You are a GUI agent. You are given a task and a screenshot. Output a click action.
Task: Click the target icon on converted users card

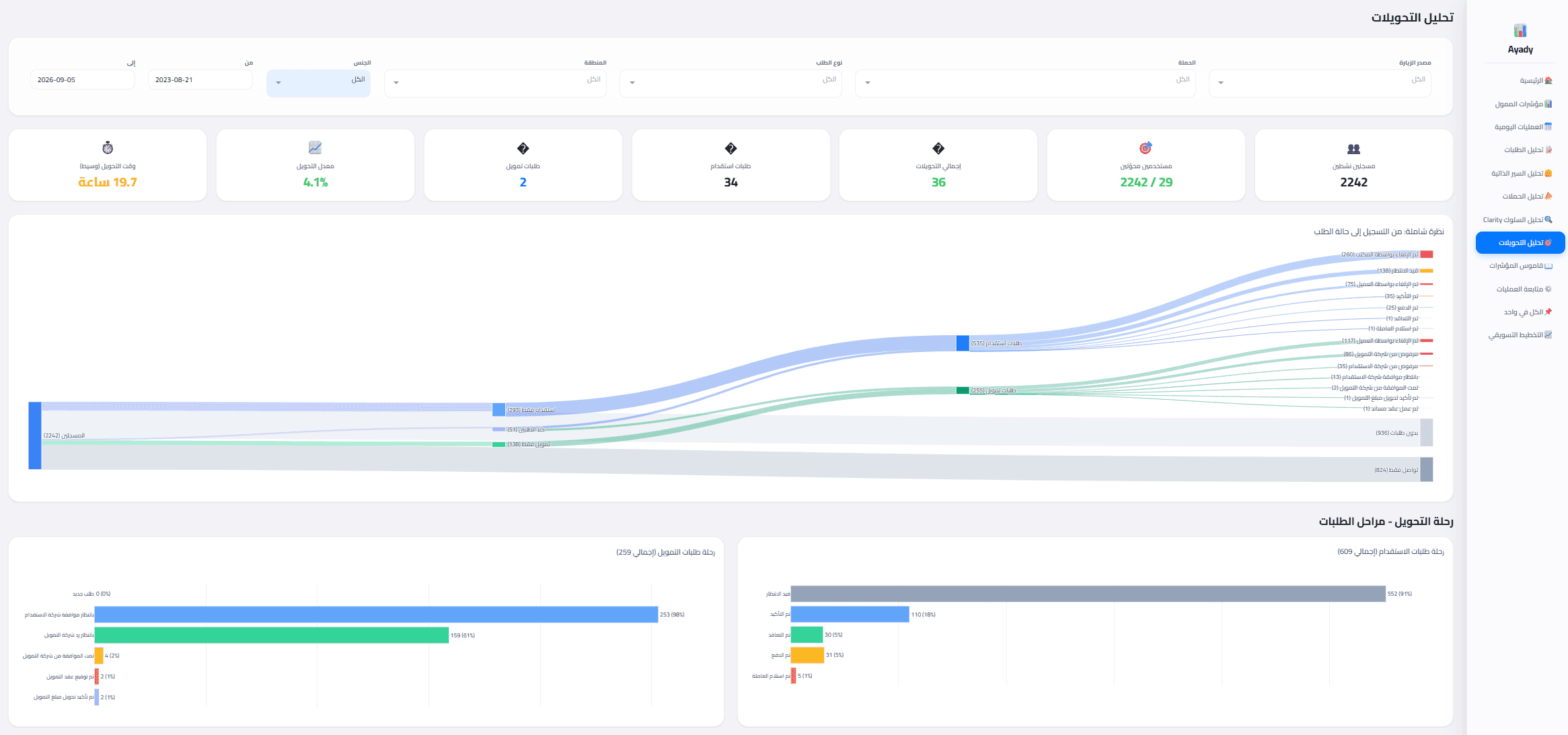pyautogui.click(x=1146, y=147)
